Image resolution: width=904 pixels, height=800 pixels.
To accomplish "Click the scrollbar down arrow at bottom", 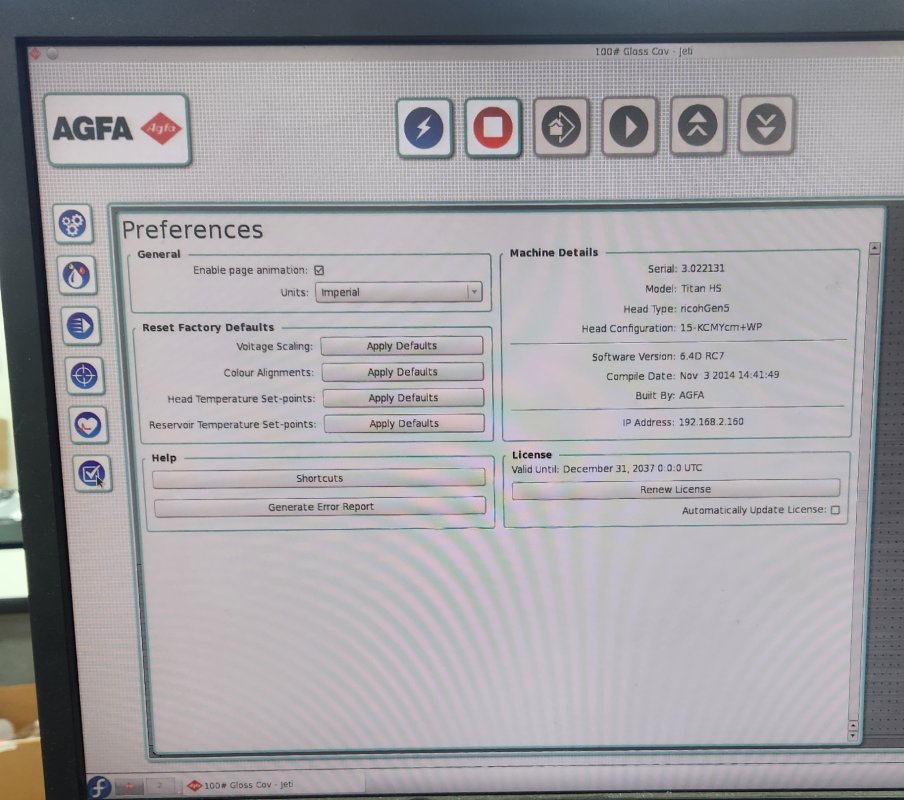I will click(x=853, y=736).
